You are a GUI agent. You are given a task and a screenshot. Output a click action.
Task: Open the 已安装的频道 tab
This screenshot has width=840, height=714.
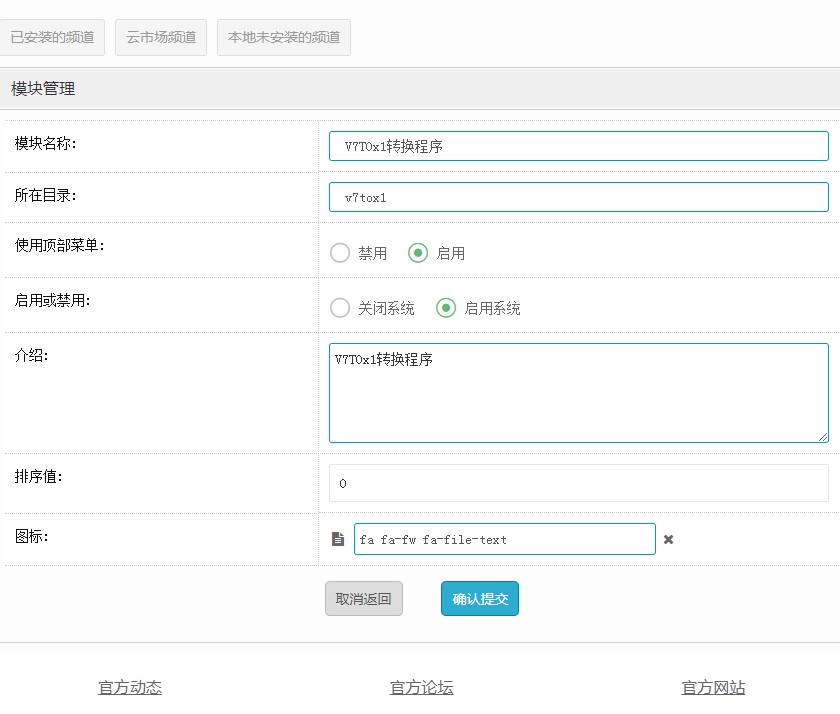(52, 37)
